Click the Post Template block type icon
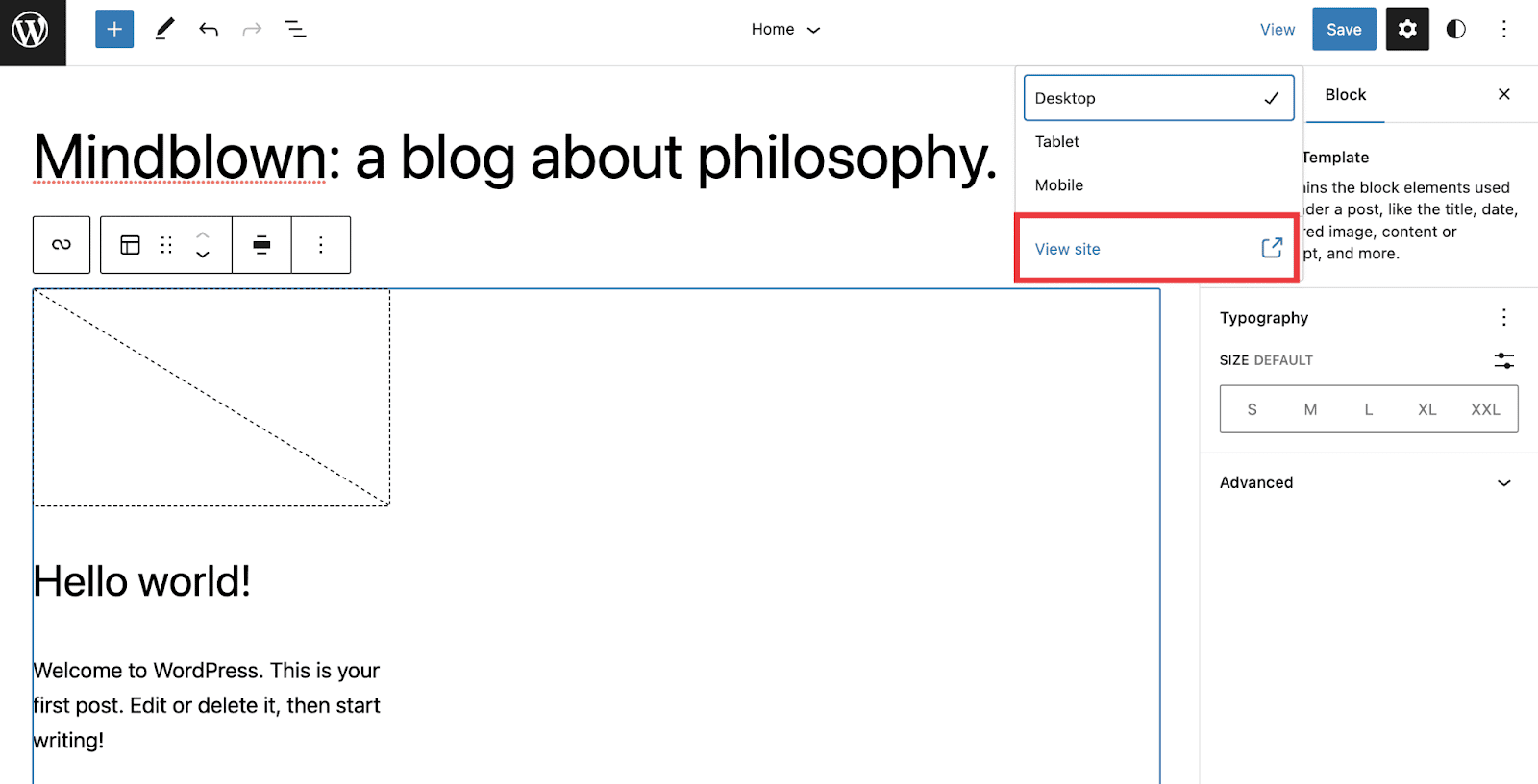This screenshot has height=784, width=1538. click(x=131, y=245)
